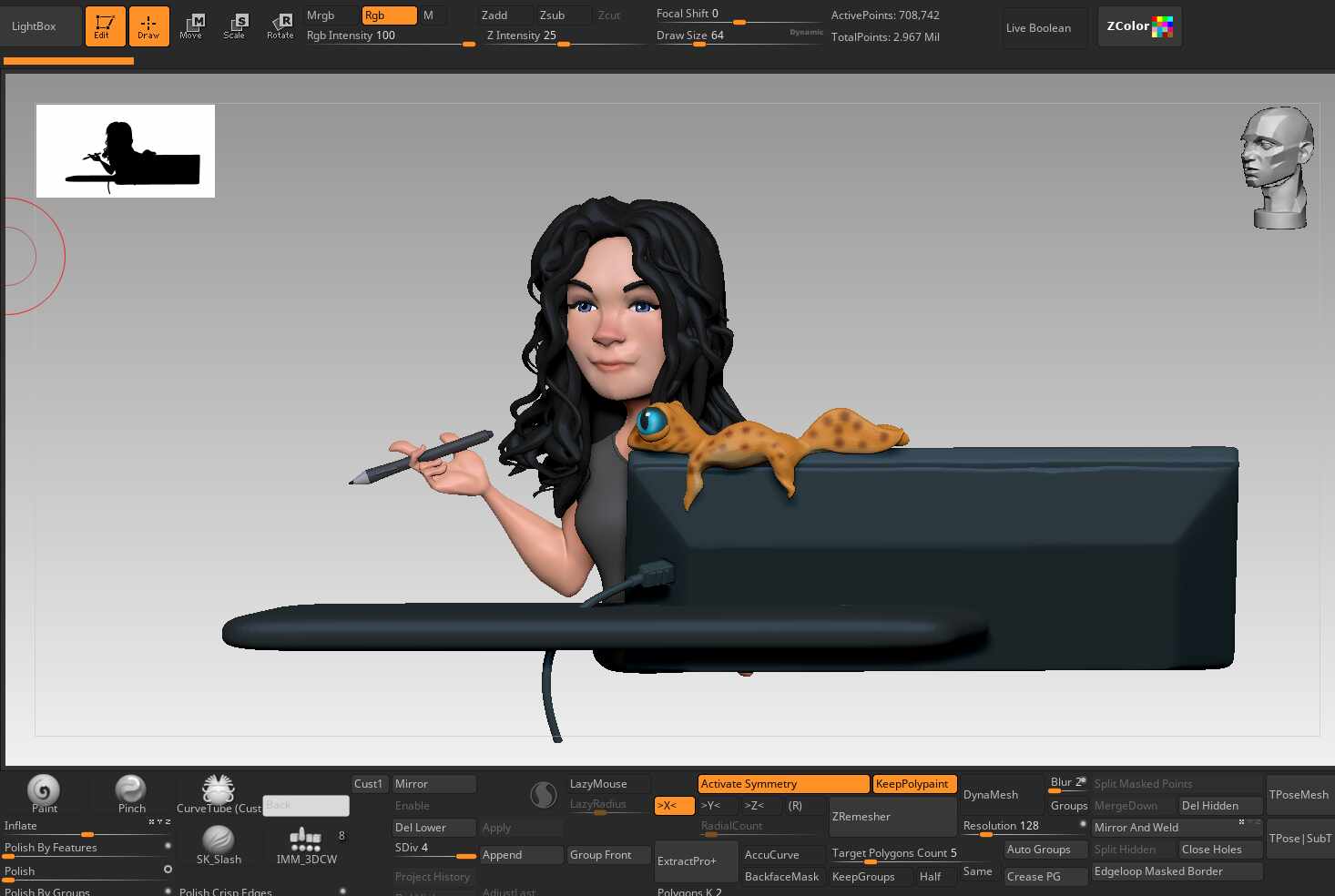Viewport: 1335px width, 896px height.
Task: Turn on BackfaceMask
Action: coord(781,877)
